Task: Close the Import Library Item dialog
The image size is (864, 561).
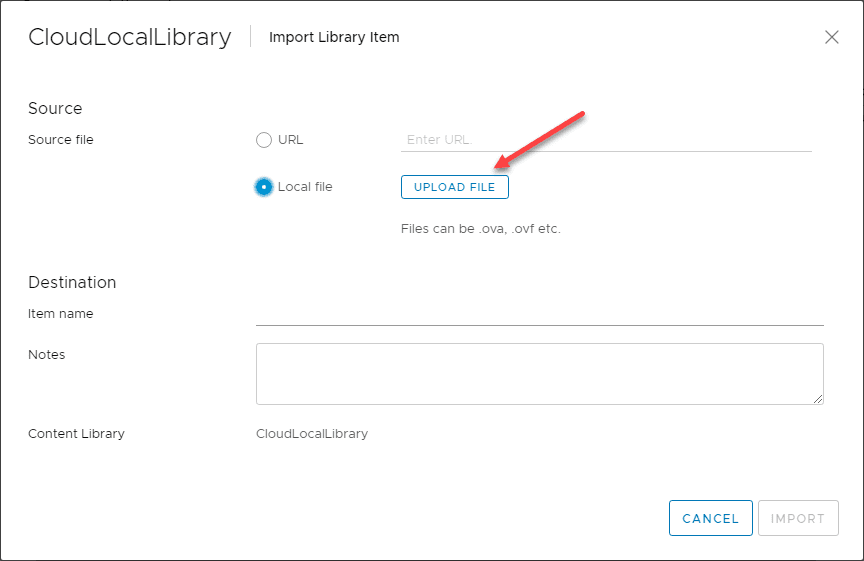Action: pyautogui.click(x=831, y=37)
